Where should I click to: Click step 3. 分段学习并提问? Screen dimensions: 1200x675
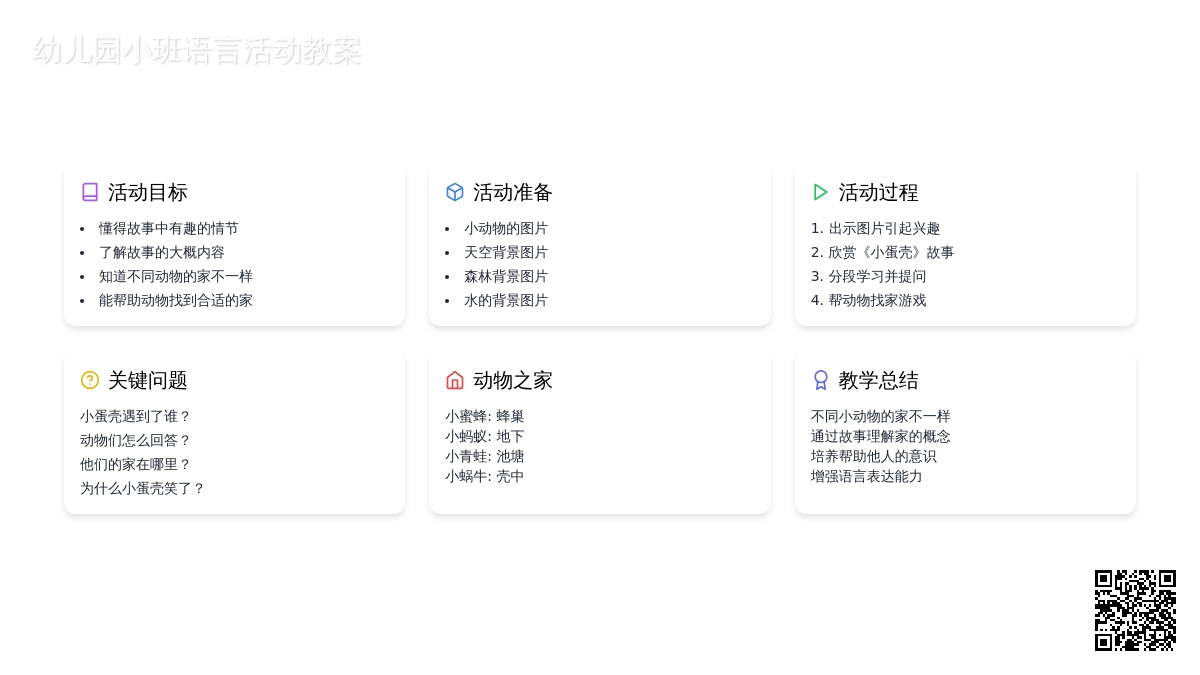(869, 276)
